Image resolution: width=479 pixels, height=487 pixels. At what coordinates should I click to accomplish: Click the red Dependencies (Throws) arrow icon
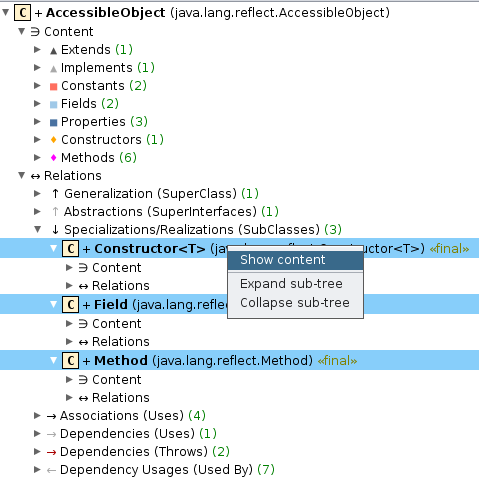coord(51,452)
